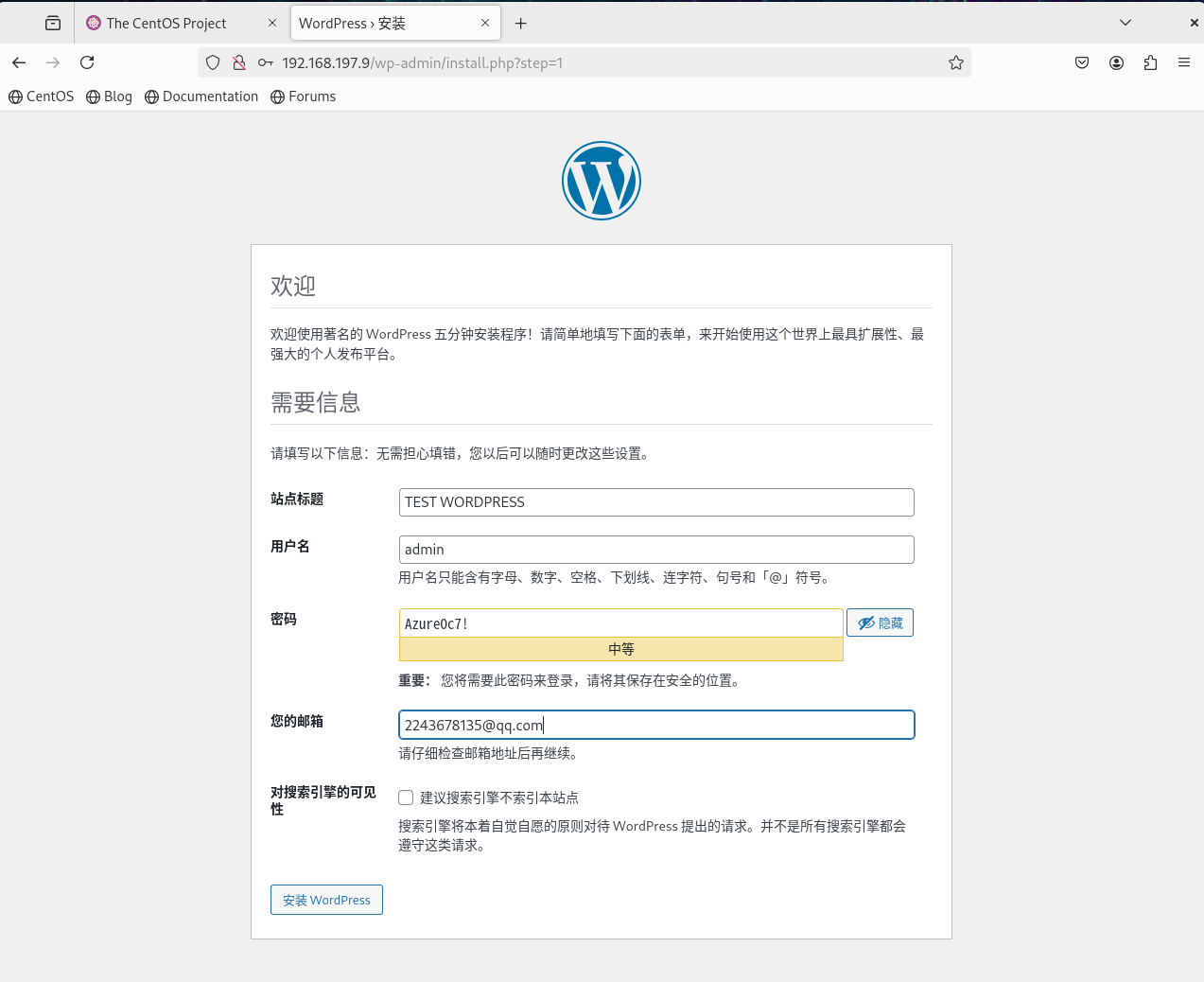This screenshot has height=982, width=1204.
Task: Go back one page
Action: click(x=19, y=62)
